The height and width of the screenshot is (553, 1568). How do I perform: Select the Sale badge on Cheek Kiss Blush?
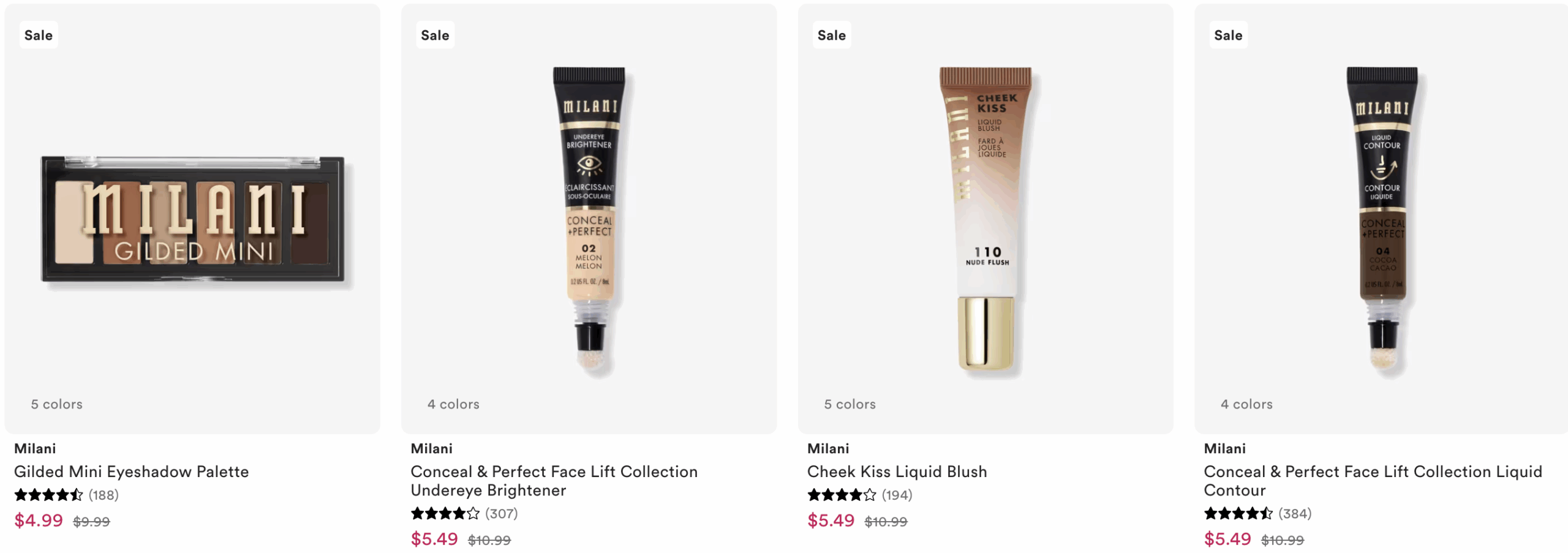(832, 36)
